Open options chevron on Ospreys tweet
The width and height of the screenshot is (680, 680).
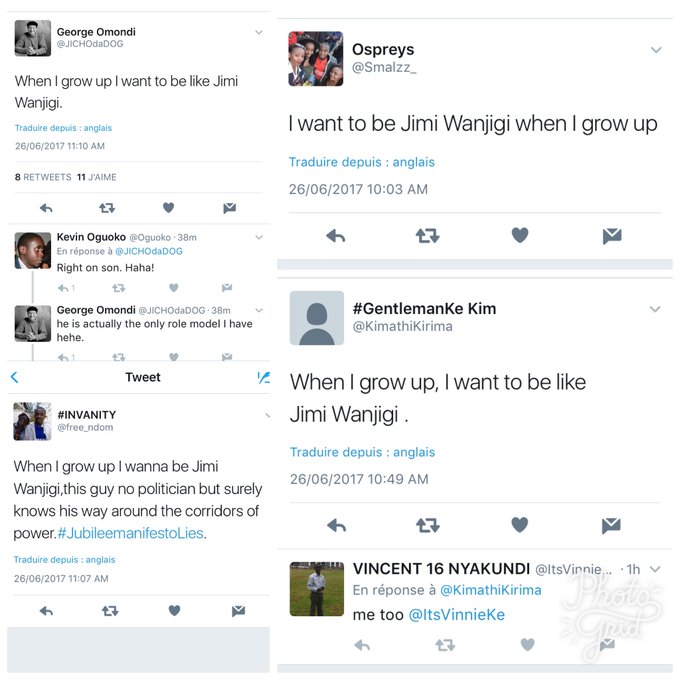[656, 50]
